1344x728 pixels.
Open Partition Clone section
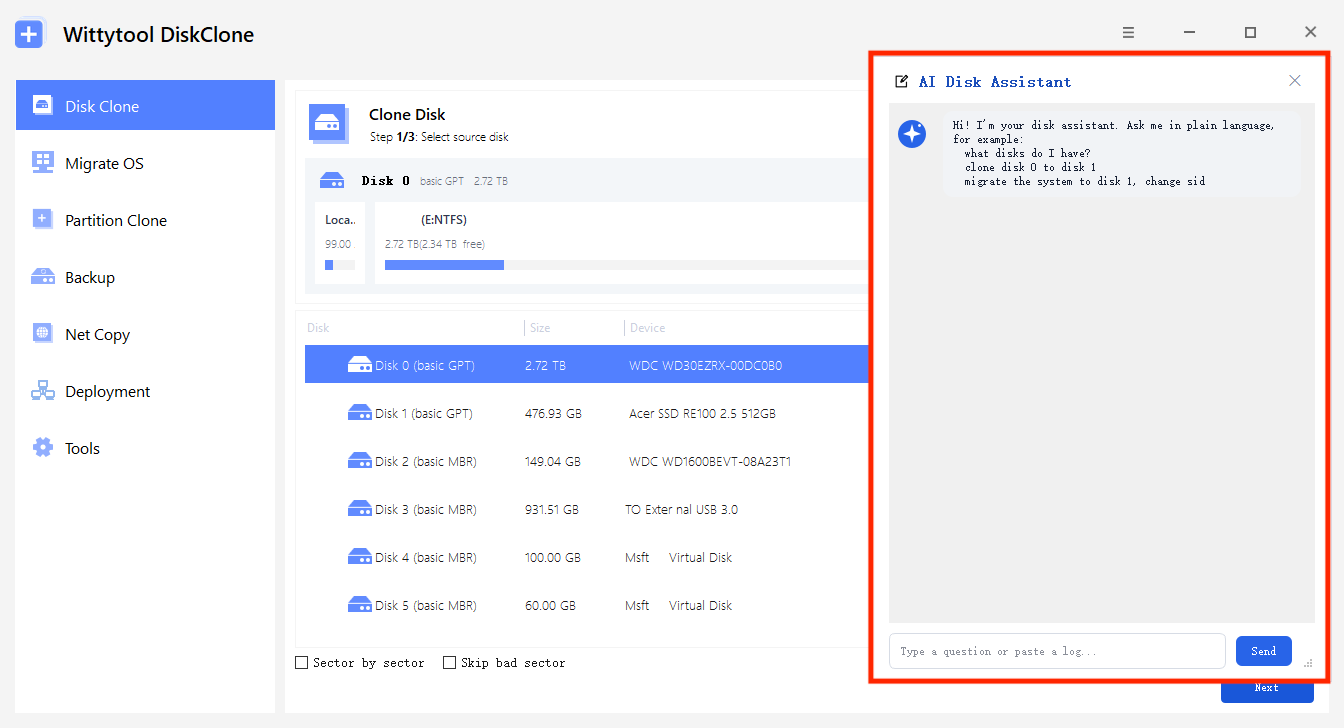click(145, 220)
